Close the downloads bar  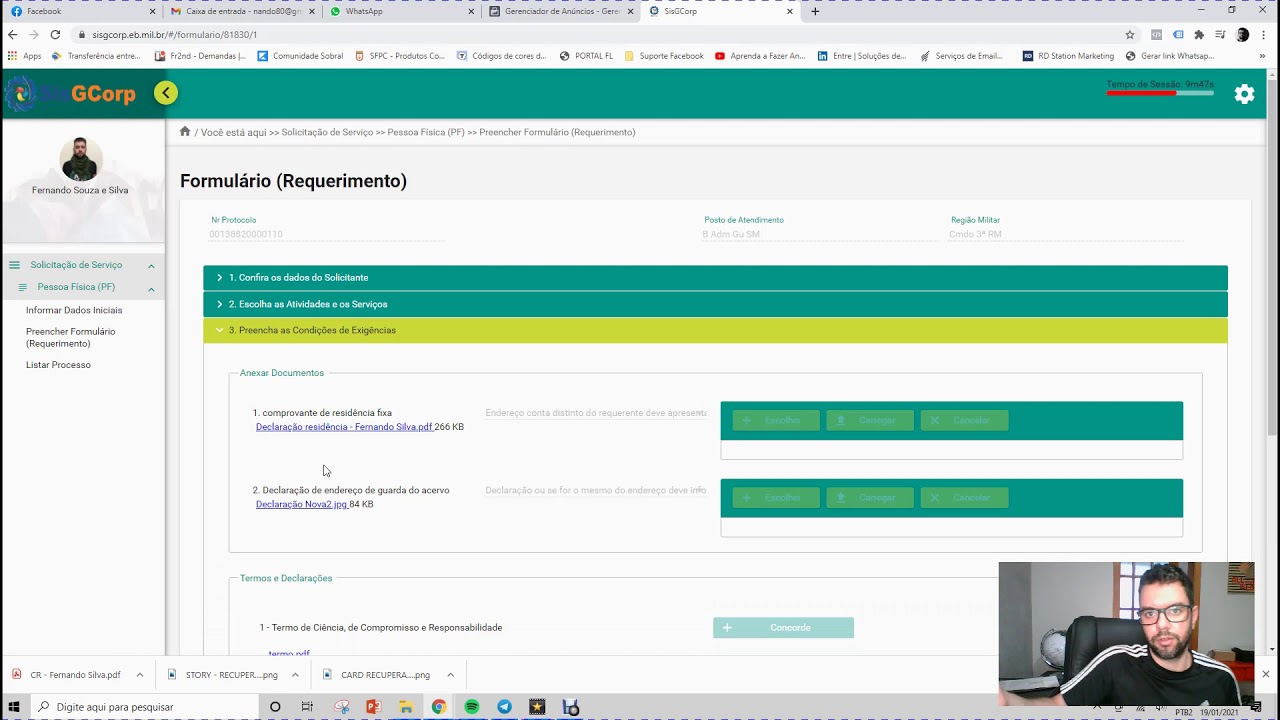click(x=1265, y=674)
